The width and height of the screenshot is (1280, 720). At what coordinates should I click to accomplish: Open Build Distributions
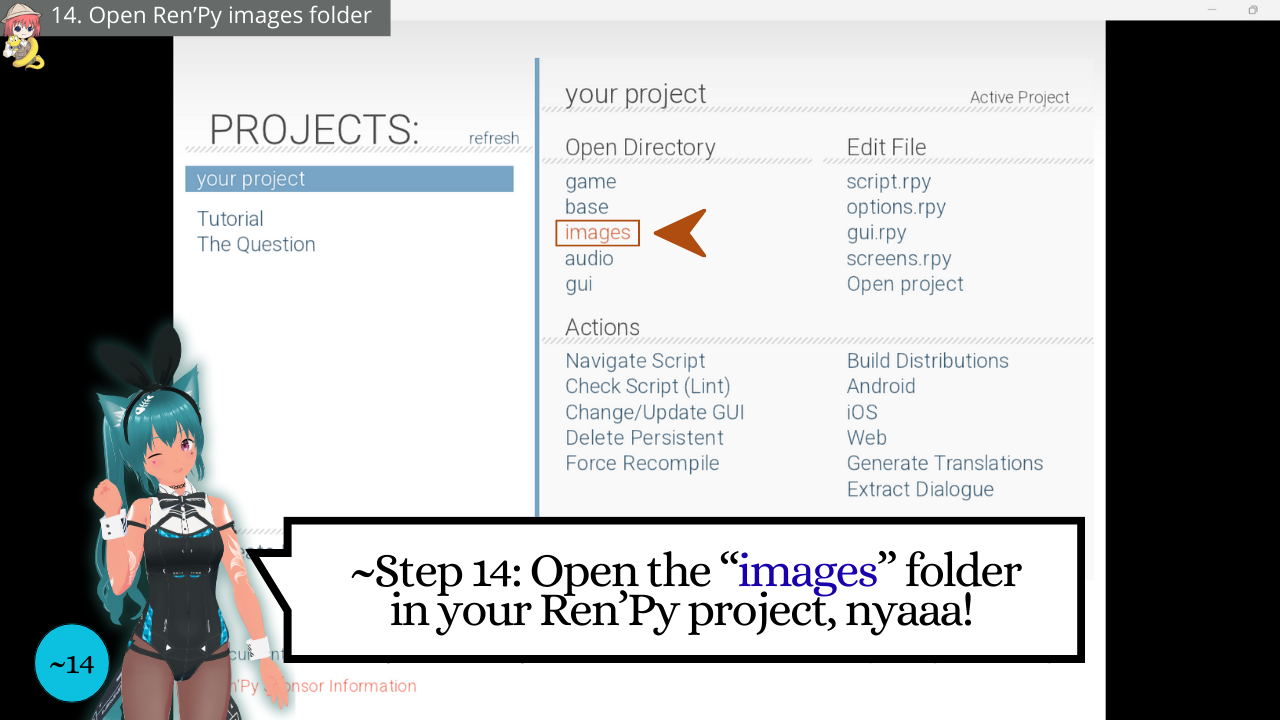click(x=928, y=361)
